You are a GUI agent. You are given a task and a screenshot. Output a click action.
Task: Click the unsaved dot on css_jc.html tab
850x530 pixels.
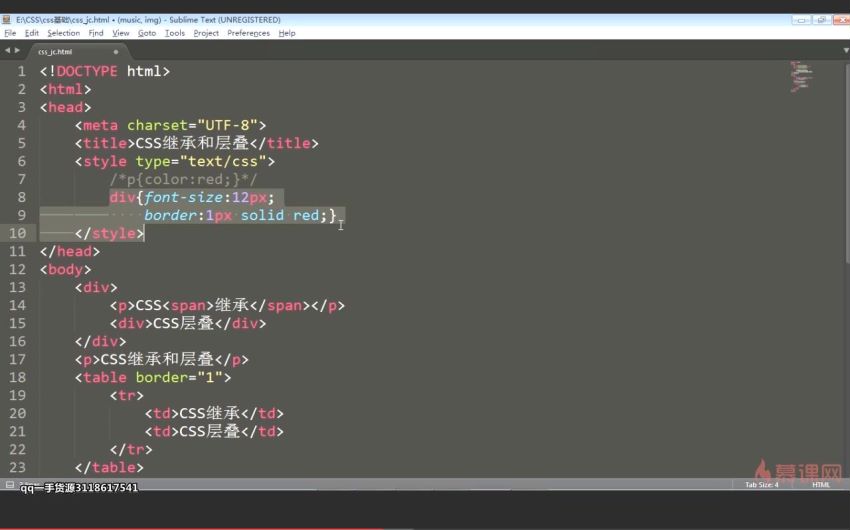115,52
